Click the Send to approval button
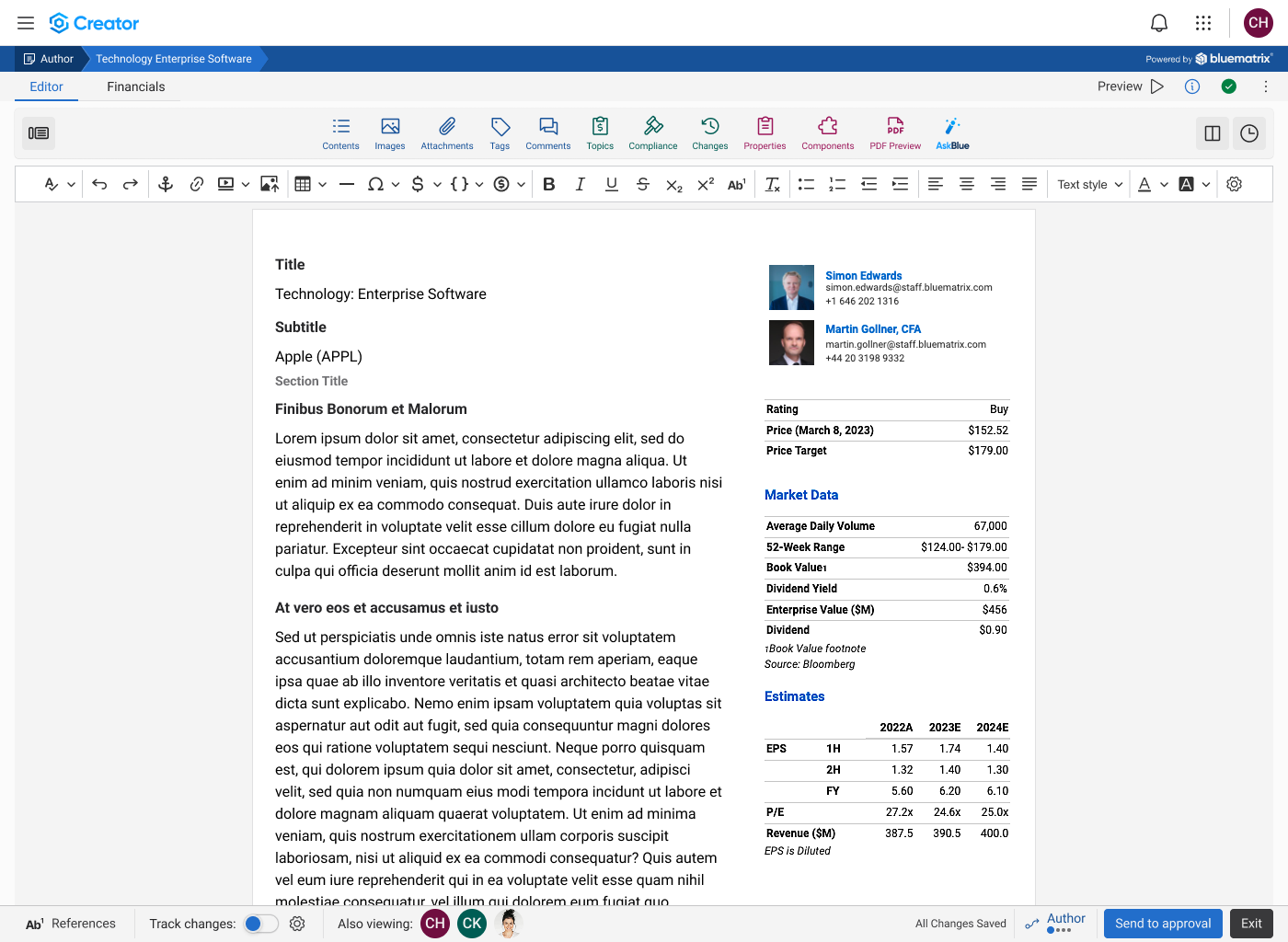The height and width of the screenshot is (942, 1288). tap(1162, 924)
